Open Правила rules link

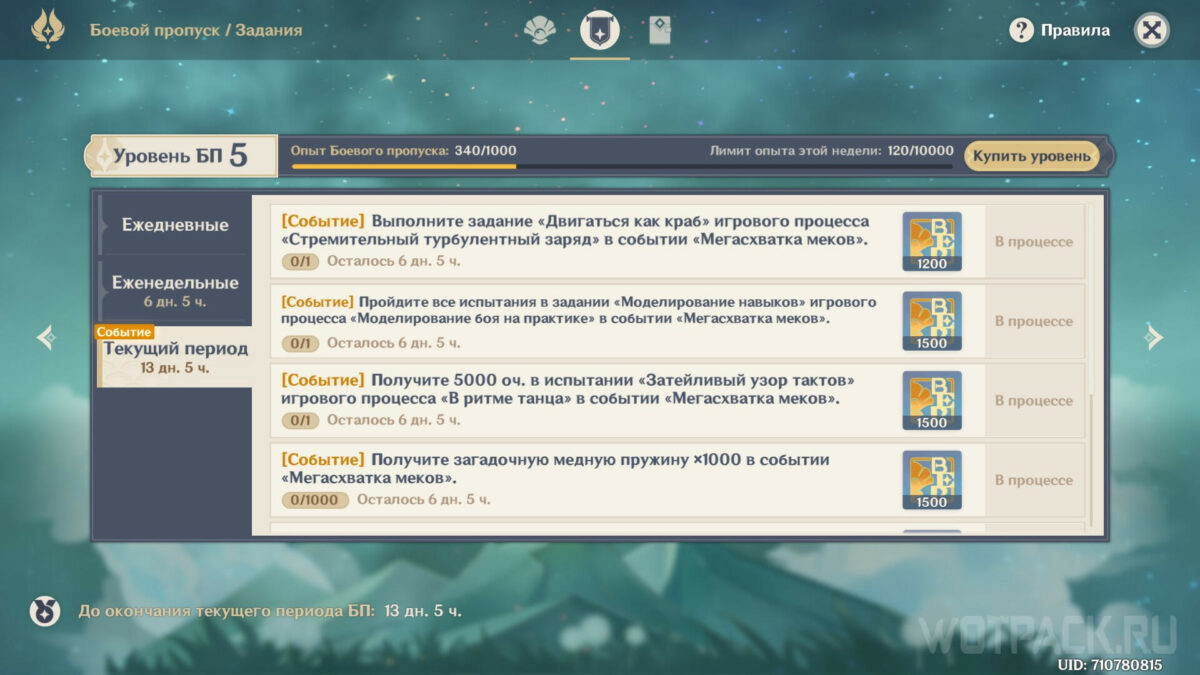click(x=1075, y=30)
